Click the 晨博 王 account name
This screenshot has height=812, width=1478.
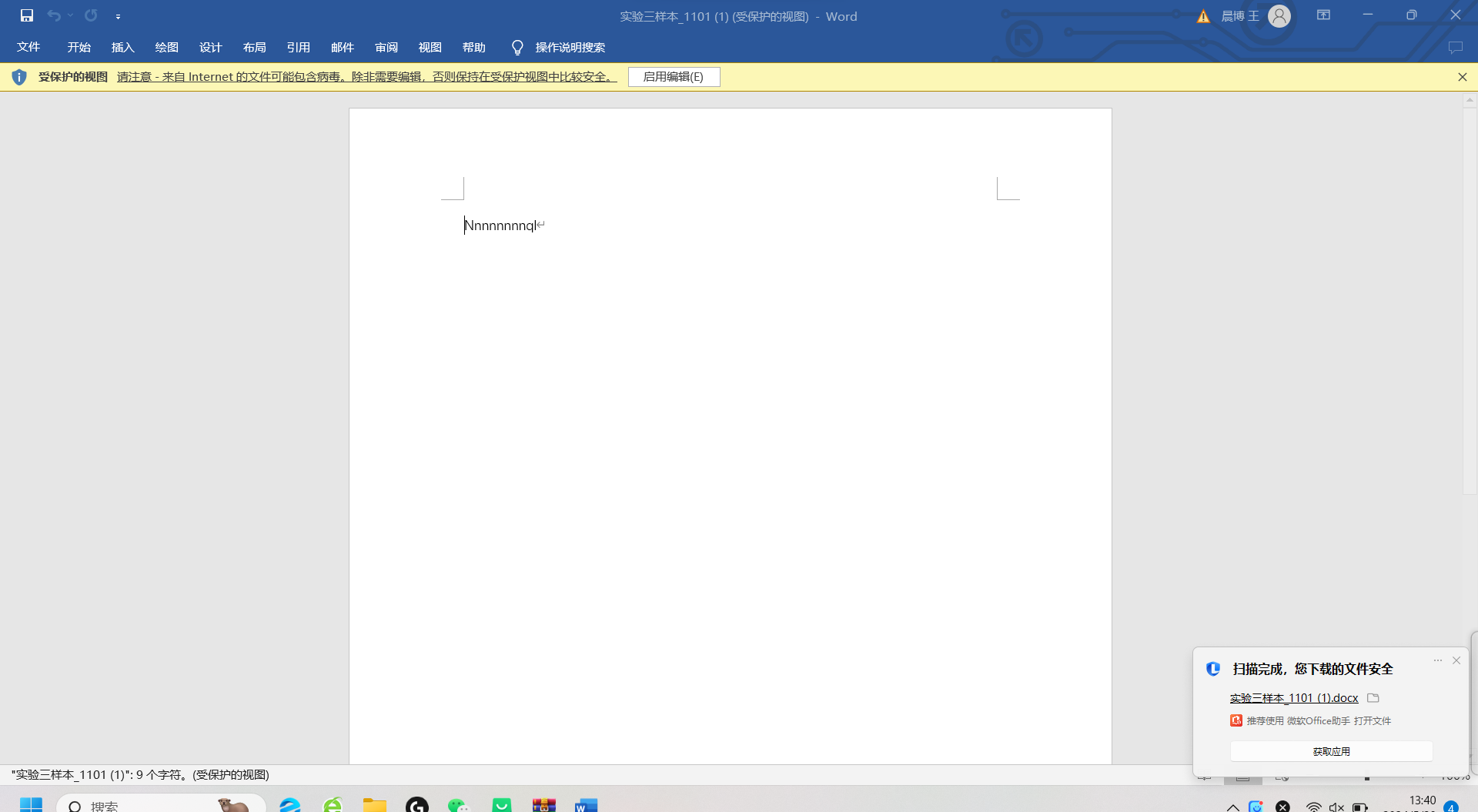pos(1240,16)
